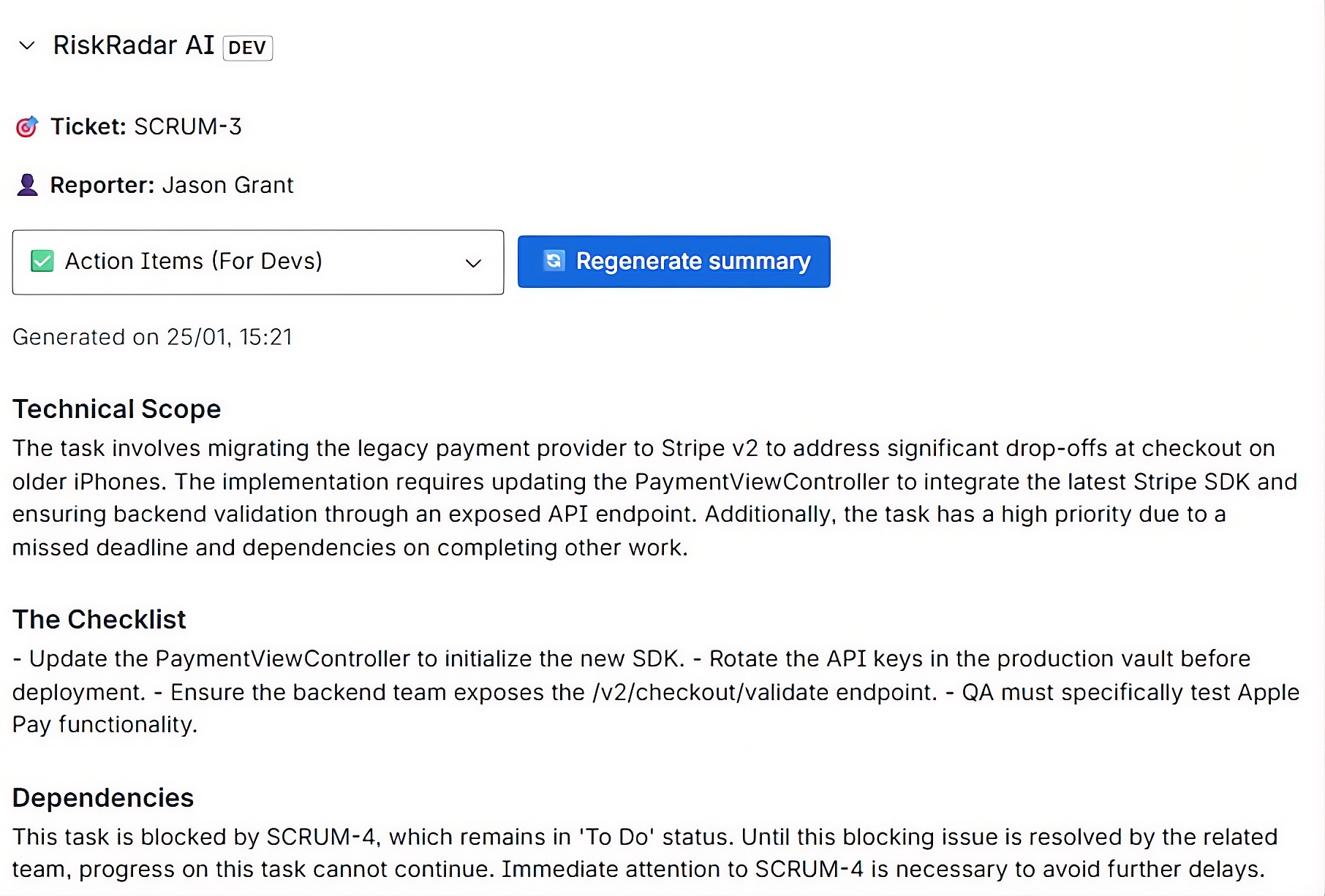Select the Technical Scope section heading

[116, 409]
